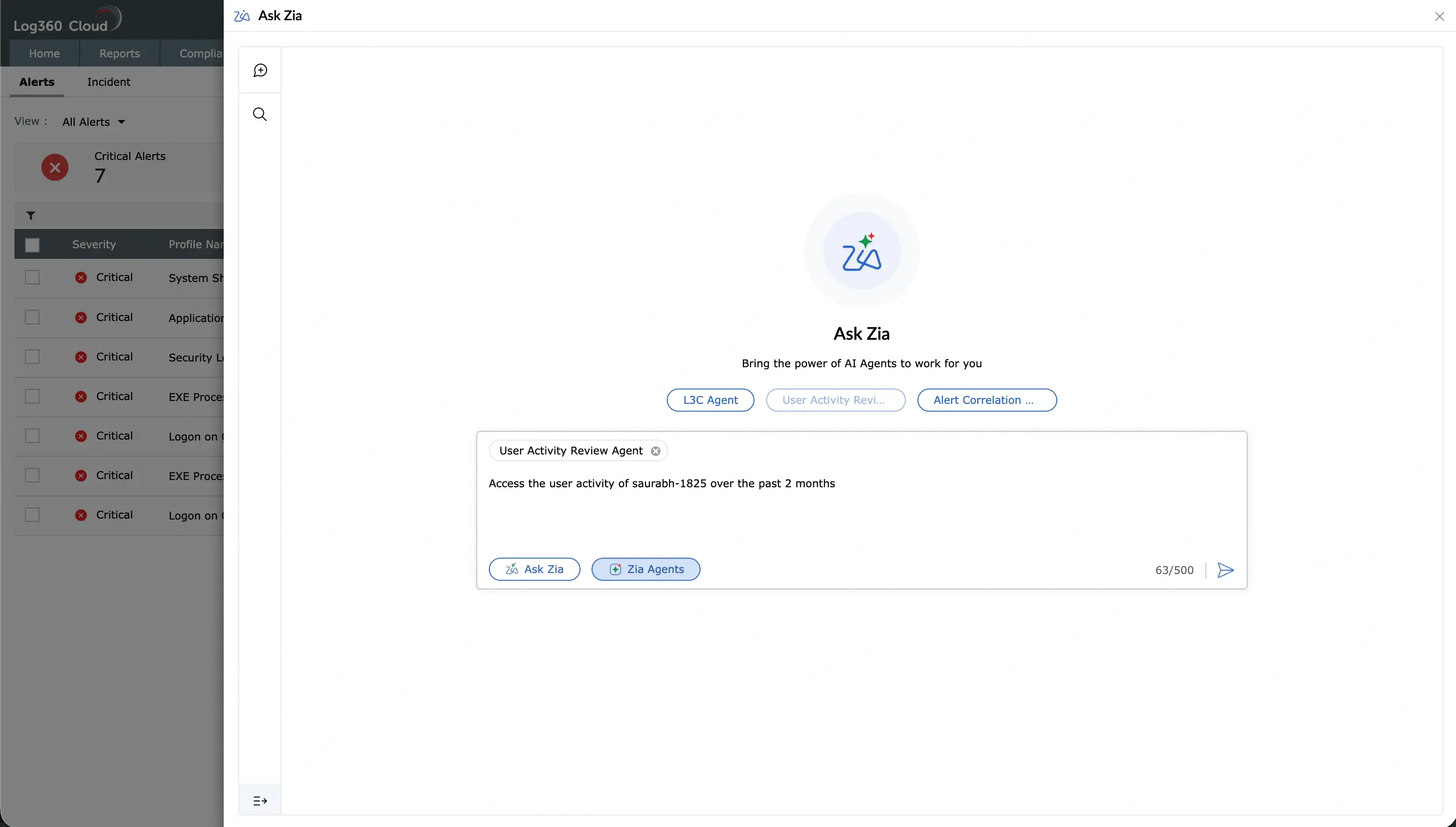Switch to the Incident subtab
The height and width of the screenshot is (827, 1456).
click(108, 82)
